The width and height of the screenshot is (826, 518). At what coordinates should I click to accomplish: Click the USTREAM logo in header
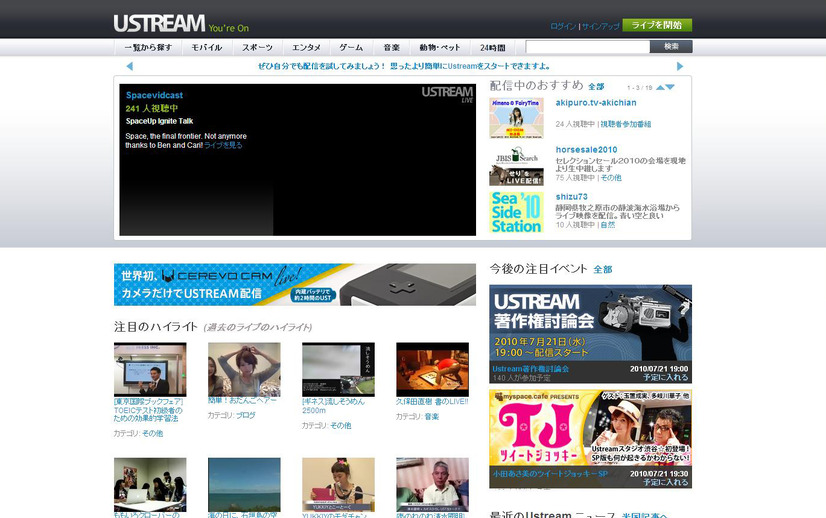click(x=159, y=23)
